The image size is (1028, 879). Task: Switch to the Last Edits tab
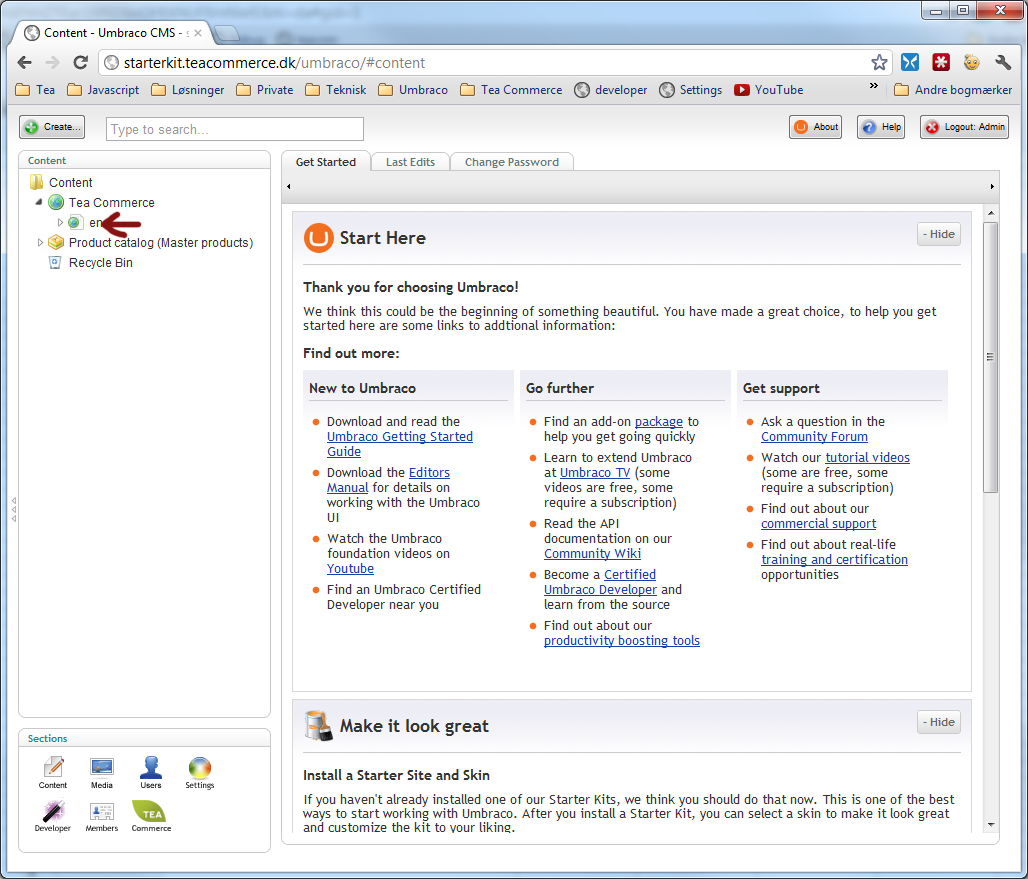pos(410,162)
